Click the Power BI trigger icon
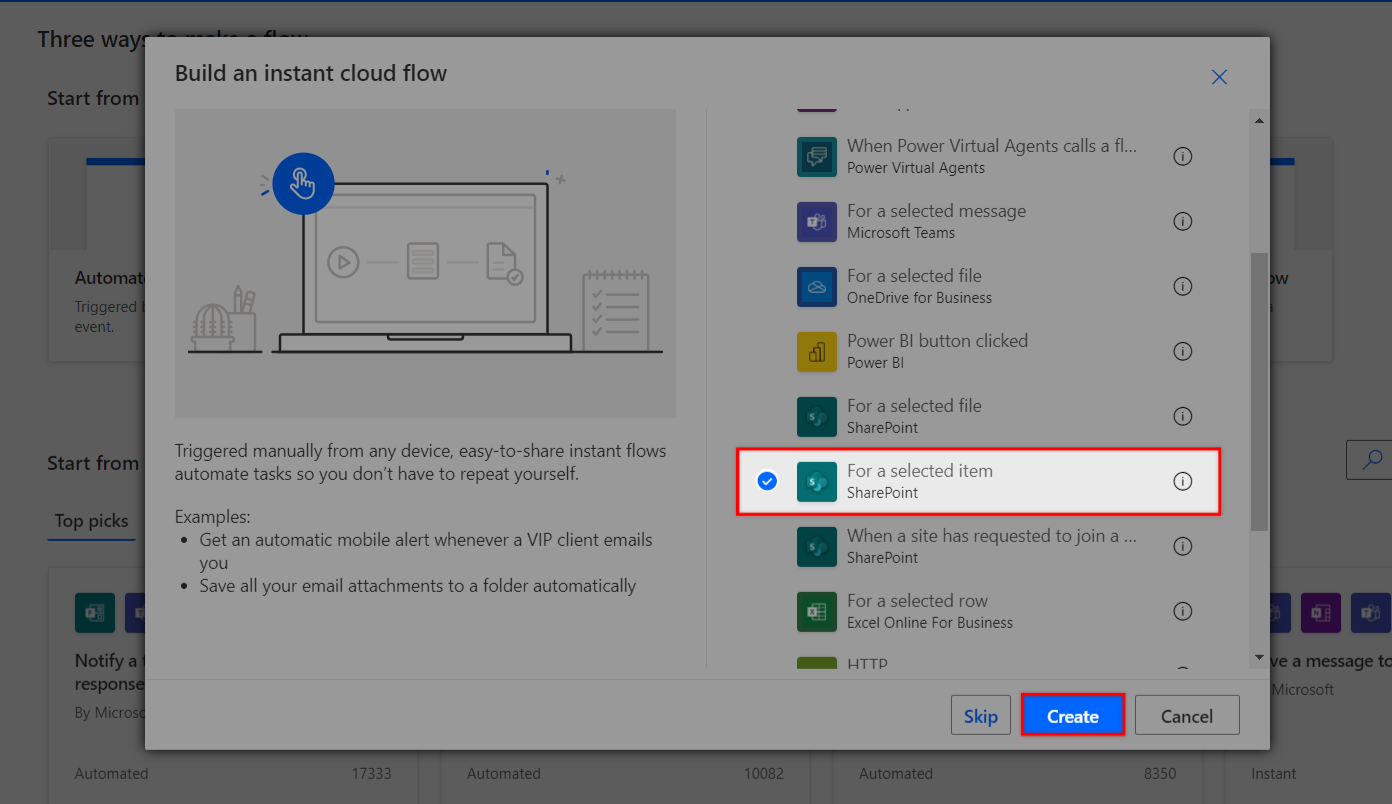1392x804 pixels. pos(816,352)
